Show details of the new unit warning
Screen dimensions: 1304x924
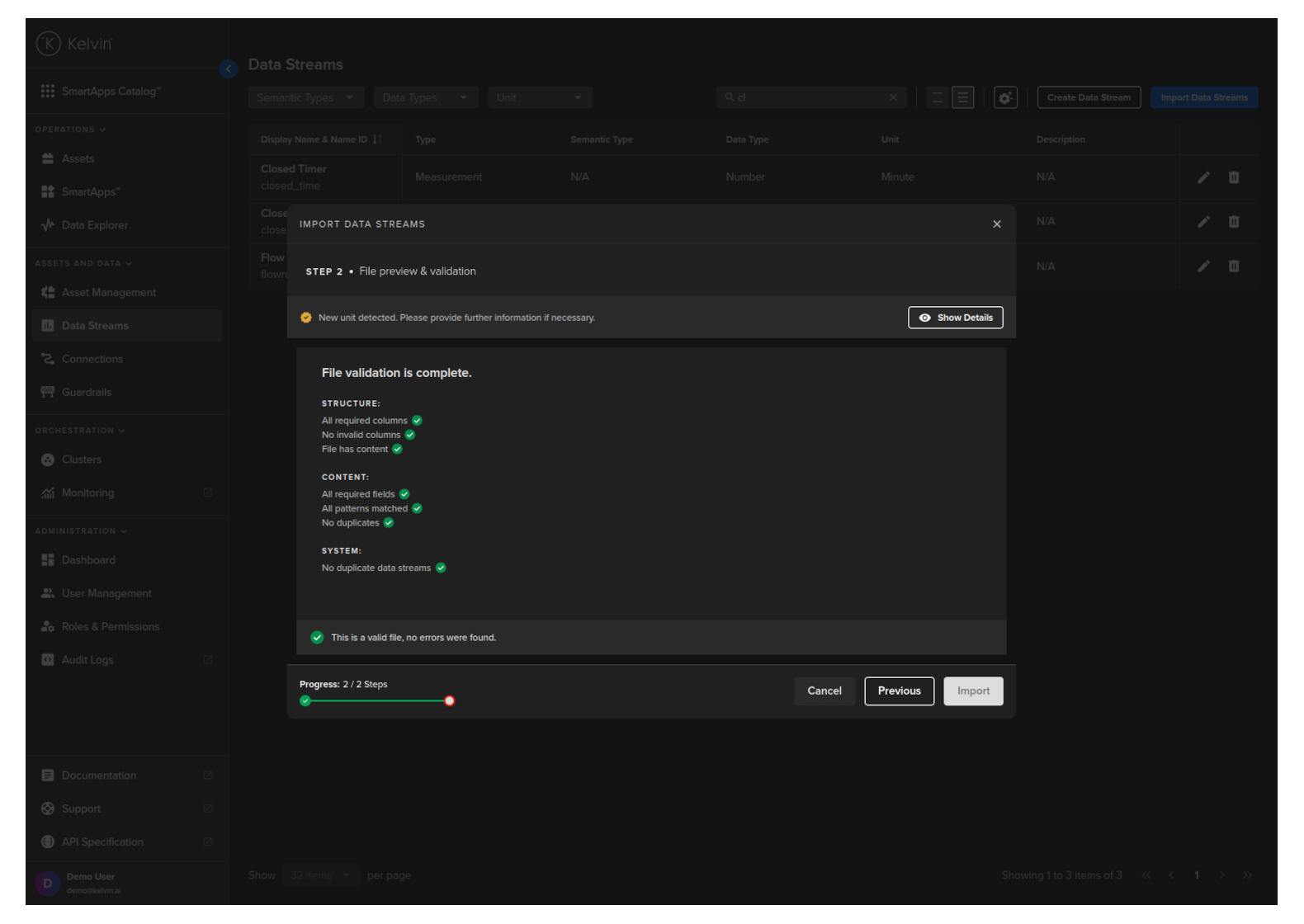[955, 318]
